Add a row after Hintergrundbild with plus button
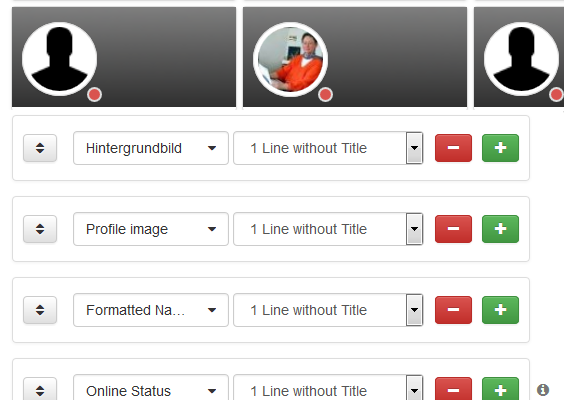Viewport: 564px width, 400px height. (x=500, y=148)
